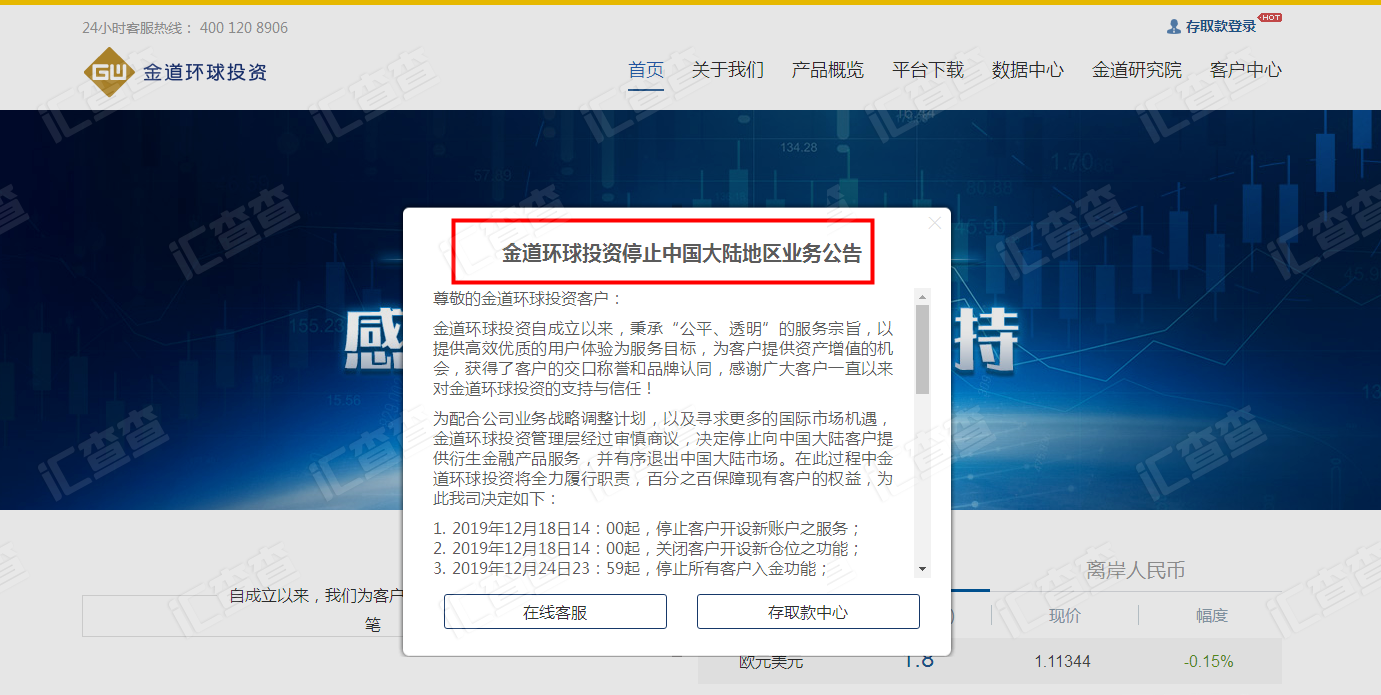The height and width of the screenshot is (695, 1381).
Task: Close the announcement popup with X
Action: [x=935, y=223]
